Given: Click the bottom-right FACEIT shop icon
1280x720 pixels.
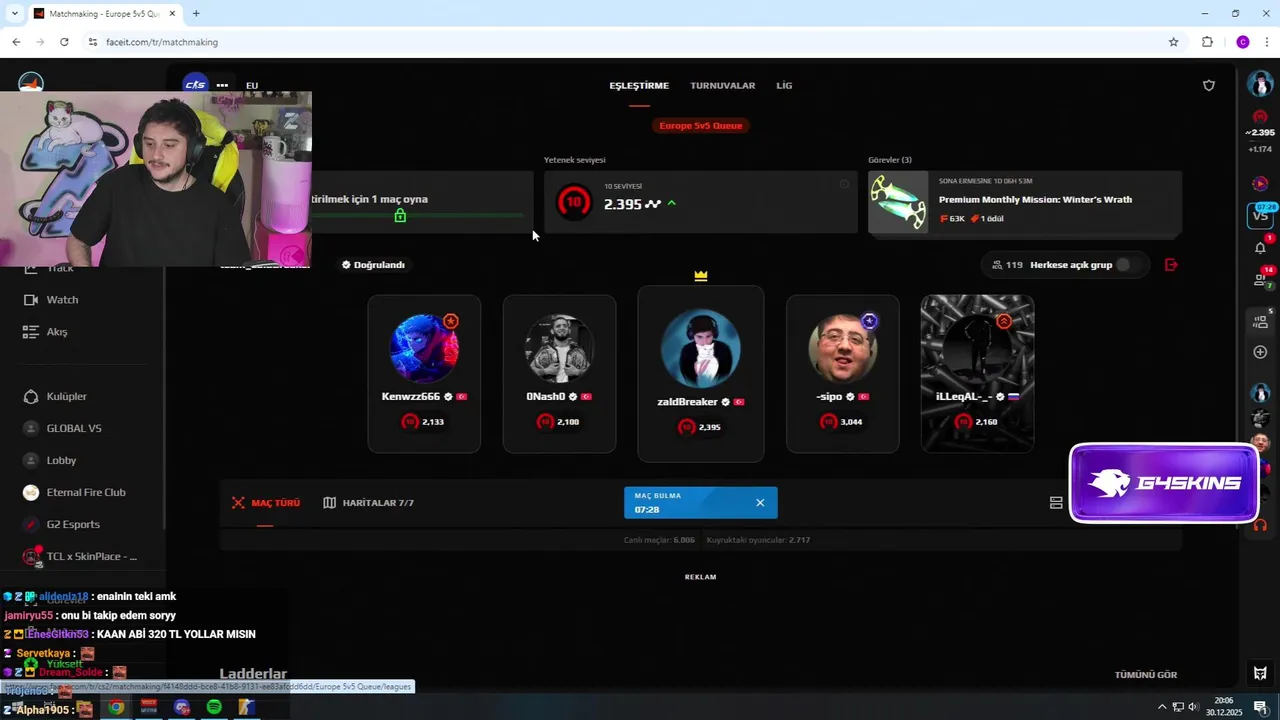Looking at the screenshot, I should [x=1260, y=673].
